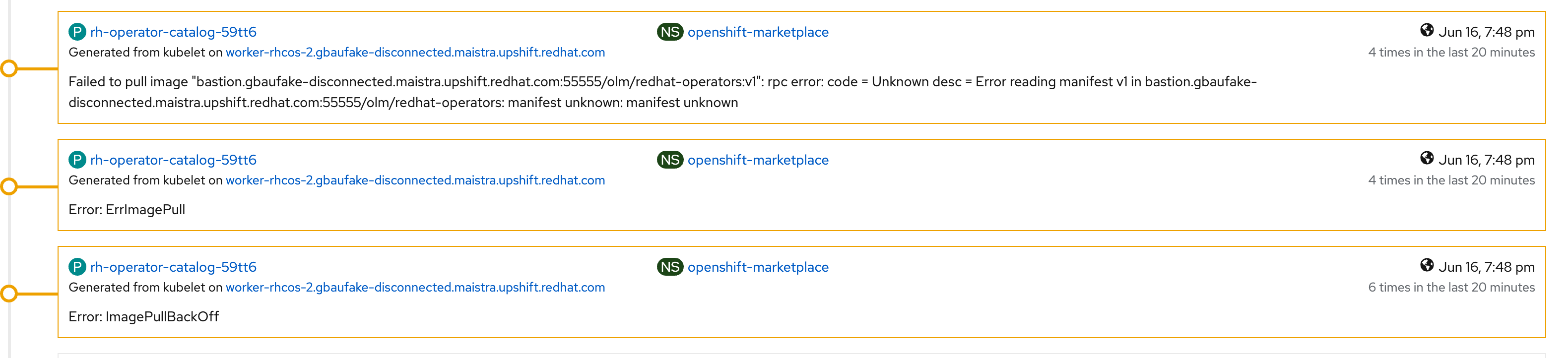Screen dimensions: 1568x358
Task: Open the worker-rhcos-2 node link in the ErrImagePull event
Action: [415, 180]
